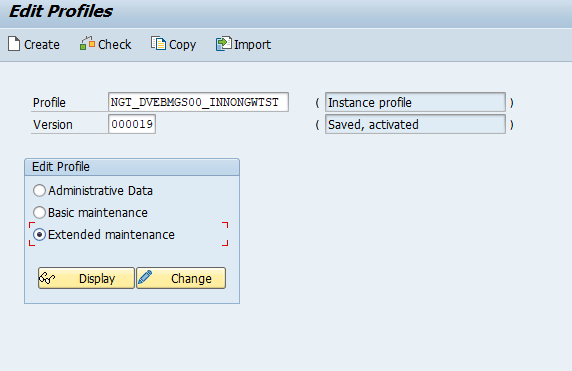Click the pencil icon on Change
The width and height of the screenshot is (572, 371).
click(x=145, y=277)
